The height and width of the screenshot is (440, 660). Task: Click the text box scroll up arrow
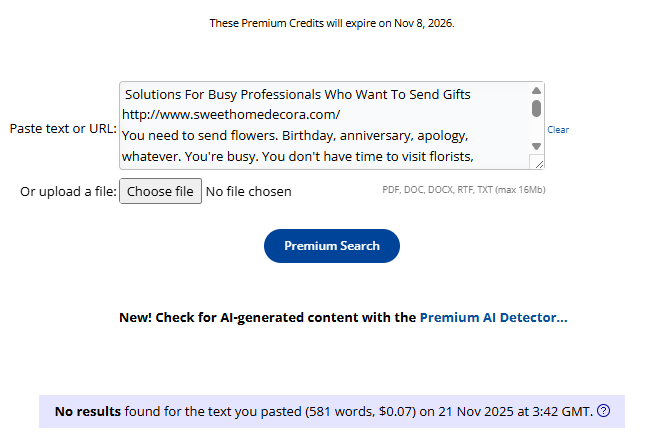point(537,90)
